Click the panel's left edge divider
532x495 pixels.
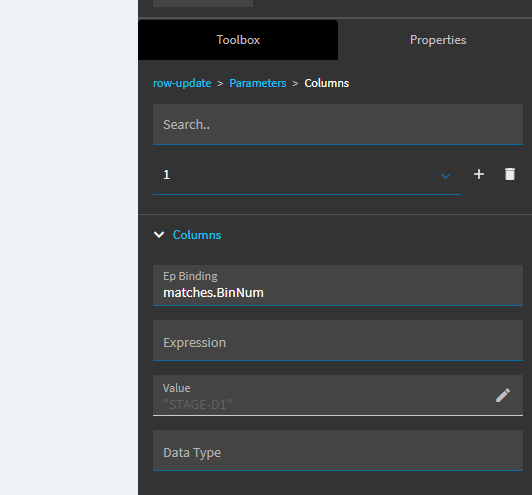tap(138, 247)
